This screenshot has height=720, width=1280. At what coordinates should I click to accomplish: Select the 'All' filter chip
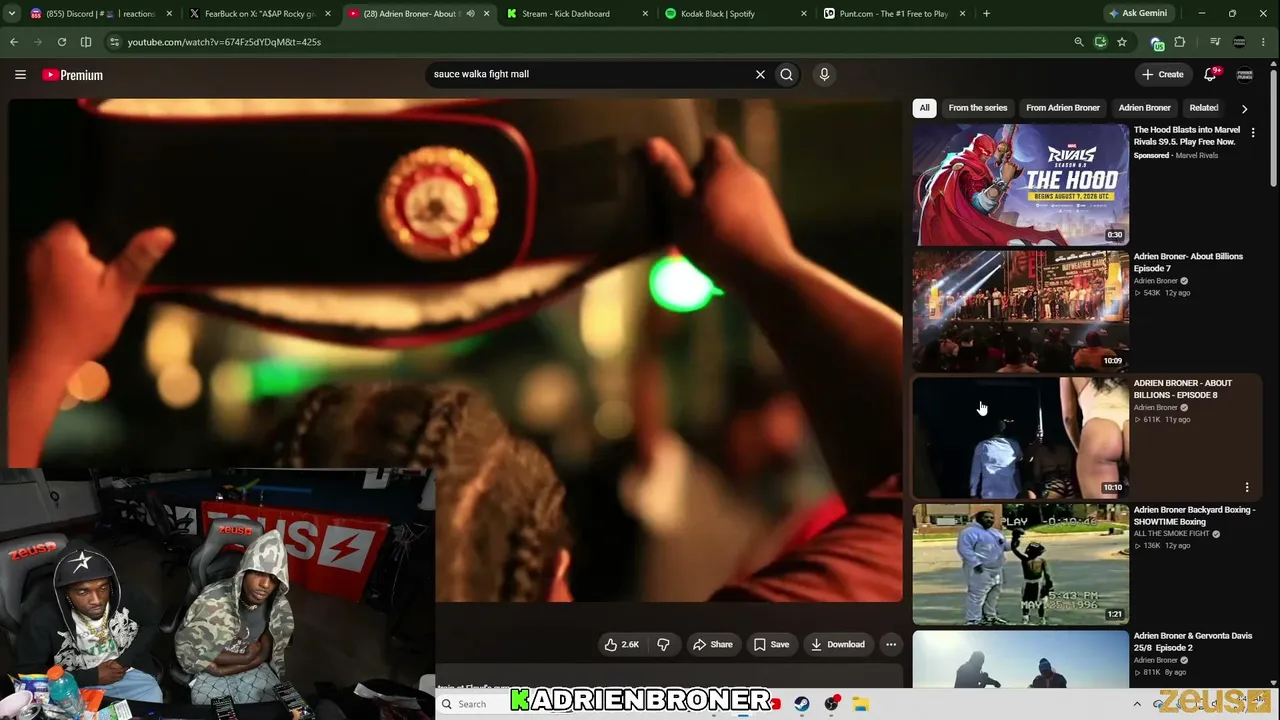point(924,108)
